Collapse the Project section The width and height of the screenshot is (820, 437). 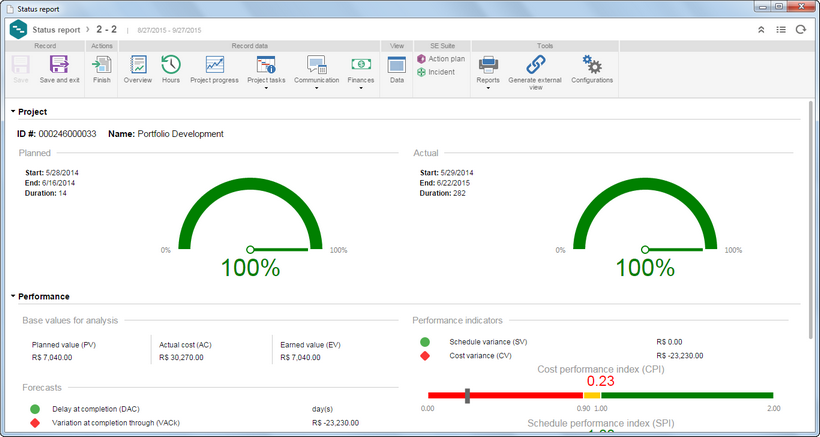tap(13, 111)
